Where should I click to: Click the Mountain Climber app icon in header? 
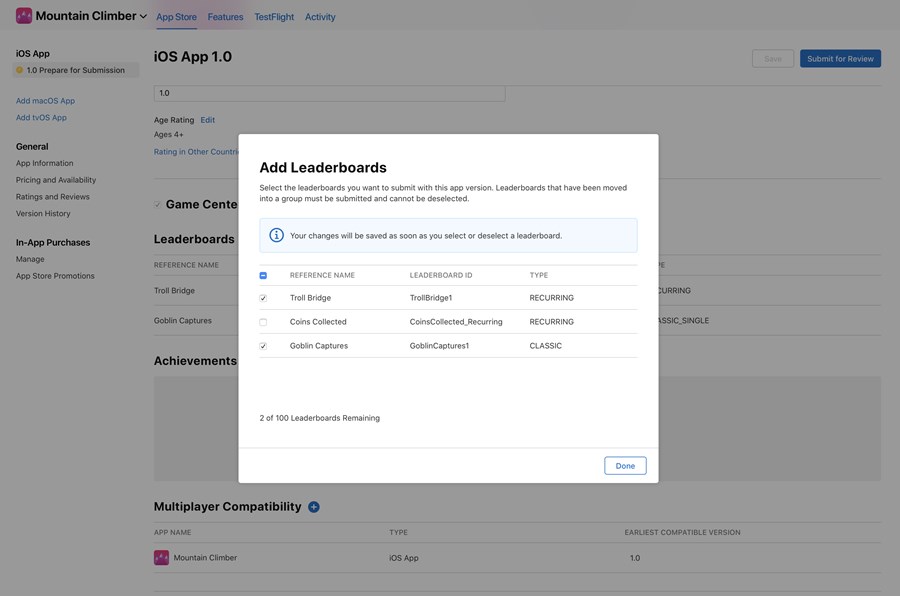pyautogui.click(x=24, y=16)
